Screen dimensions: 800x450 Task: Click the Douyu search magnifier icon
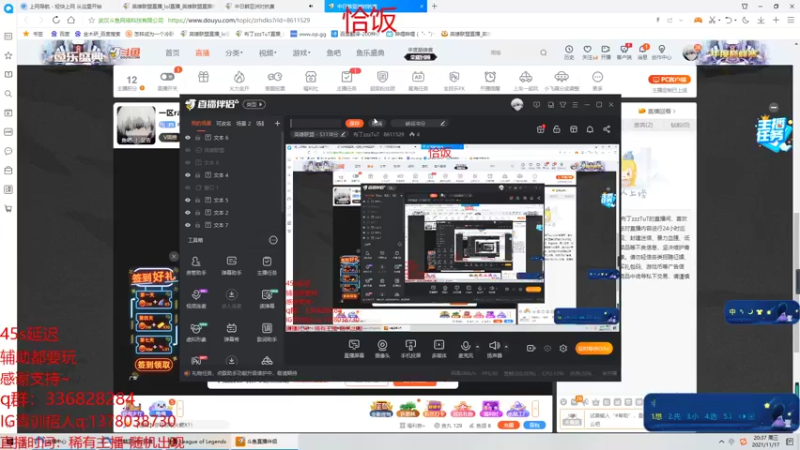543,53
